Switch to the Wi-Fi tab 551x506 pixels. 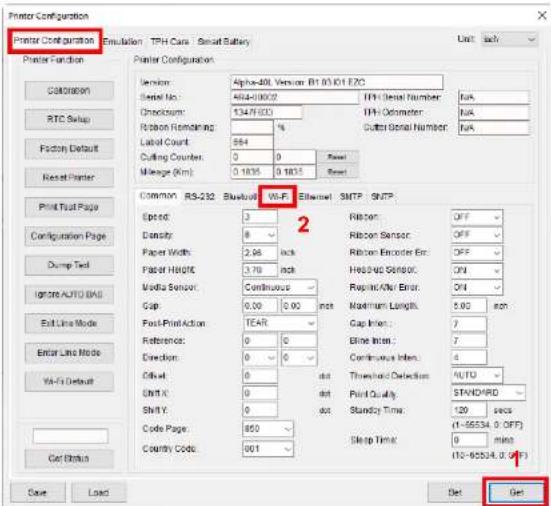pos(278,196)
